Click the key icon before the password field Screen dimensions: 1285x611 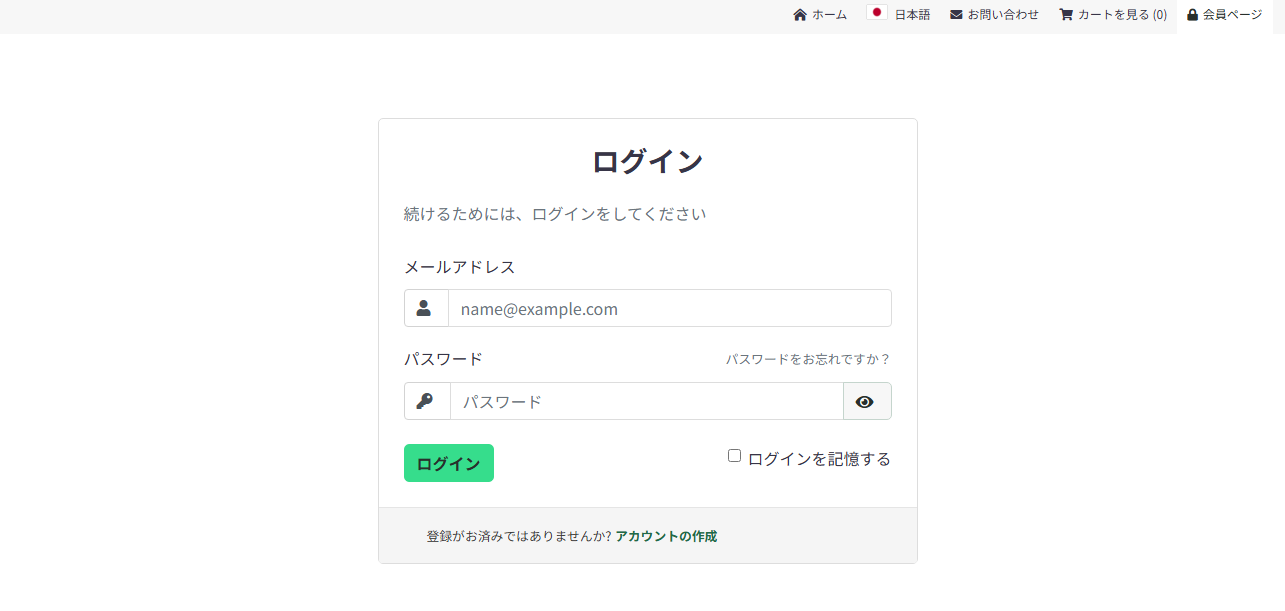coord(425,401)
